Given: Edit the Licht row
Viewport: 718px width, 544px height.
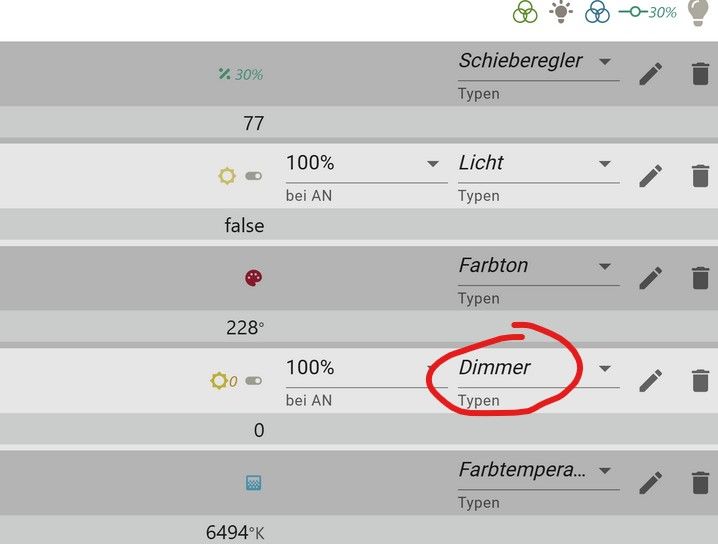Looking at the screenshot, I should 651,176.
